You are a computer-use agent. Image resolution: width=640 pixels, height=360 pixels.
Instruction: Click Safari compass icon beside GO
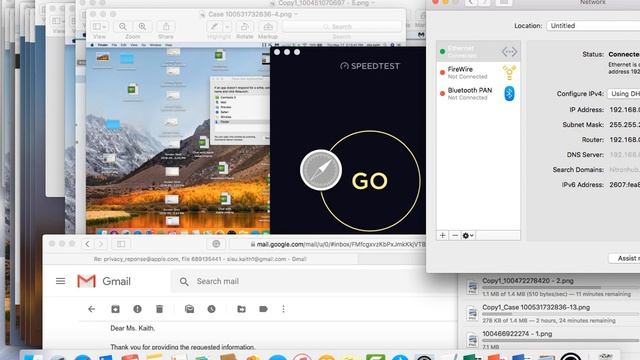point(321,170)
